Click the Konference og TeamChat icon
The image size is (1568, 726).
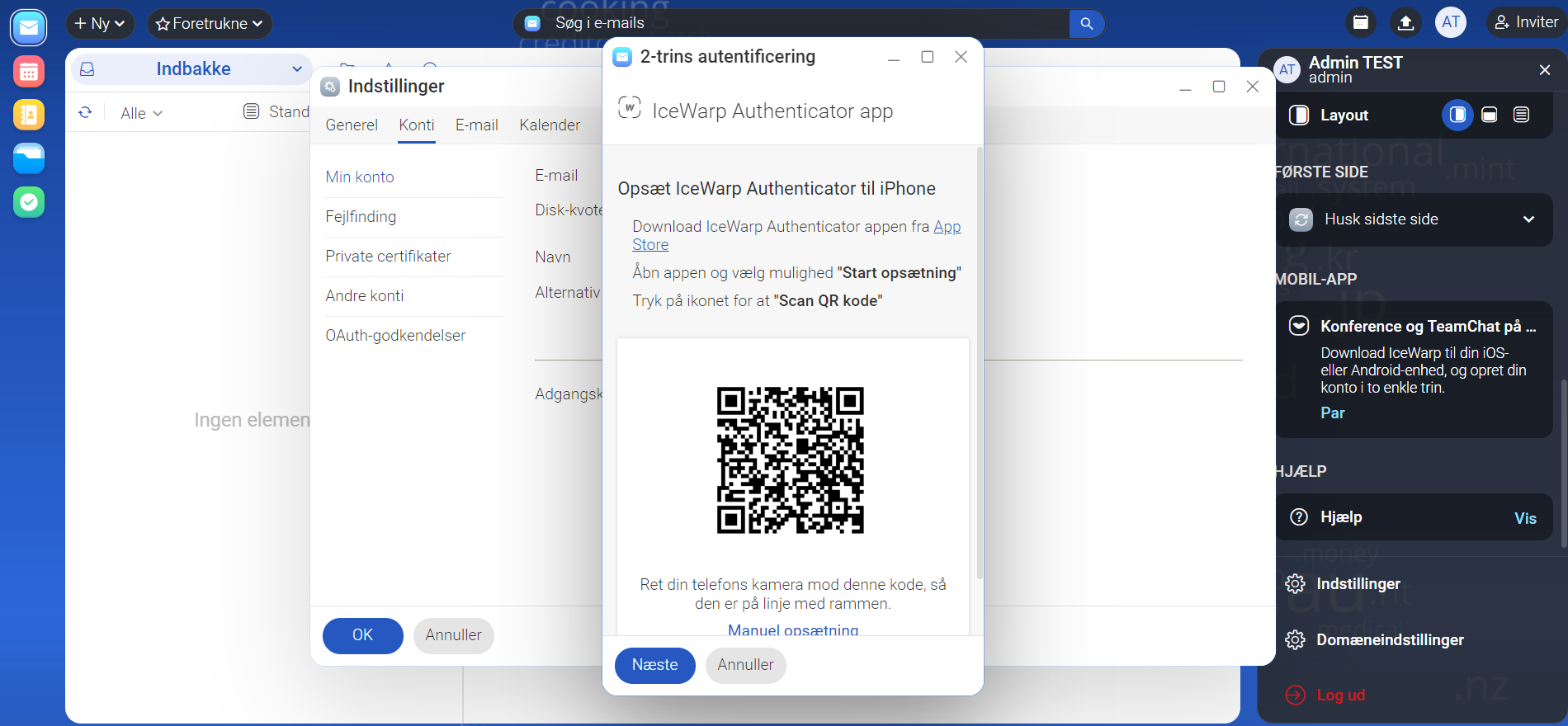tap(1299, 326)
